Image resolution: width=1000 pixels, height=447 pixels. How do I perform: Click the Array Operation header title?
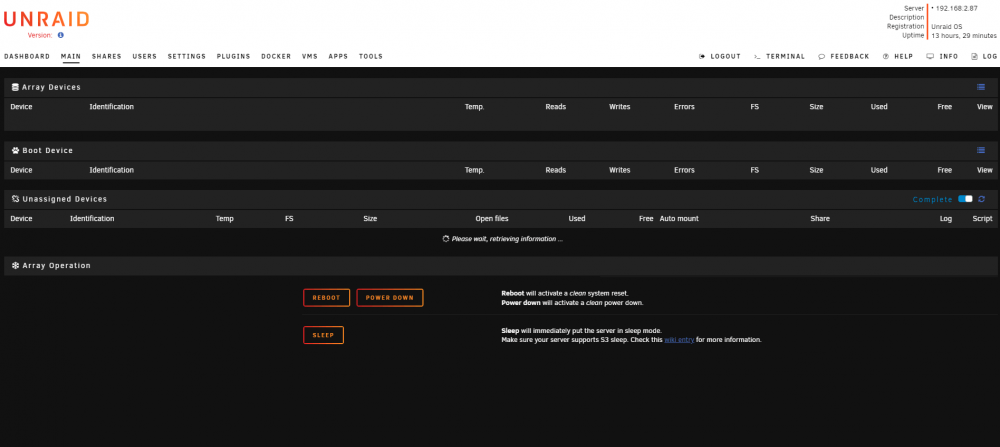tap(56, 265)
